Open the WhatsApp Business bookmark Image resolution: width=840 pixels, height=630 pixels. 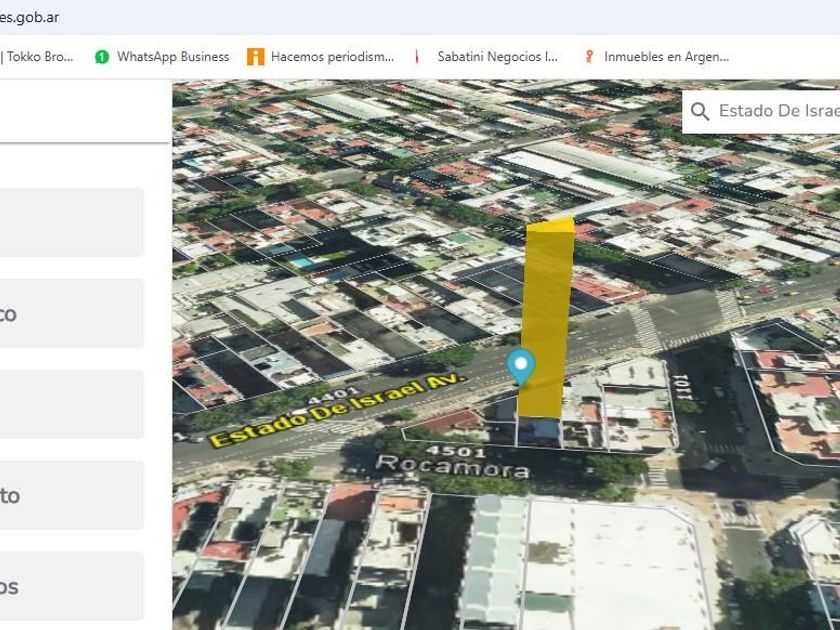(172, 57)
